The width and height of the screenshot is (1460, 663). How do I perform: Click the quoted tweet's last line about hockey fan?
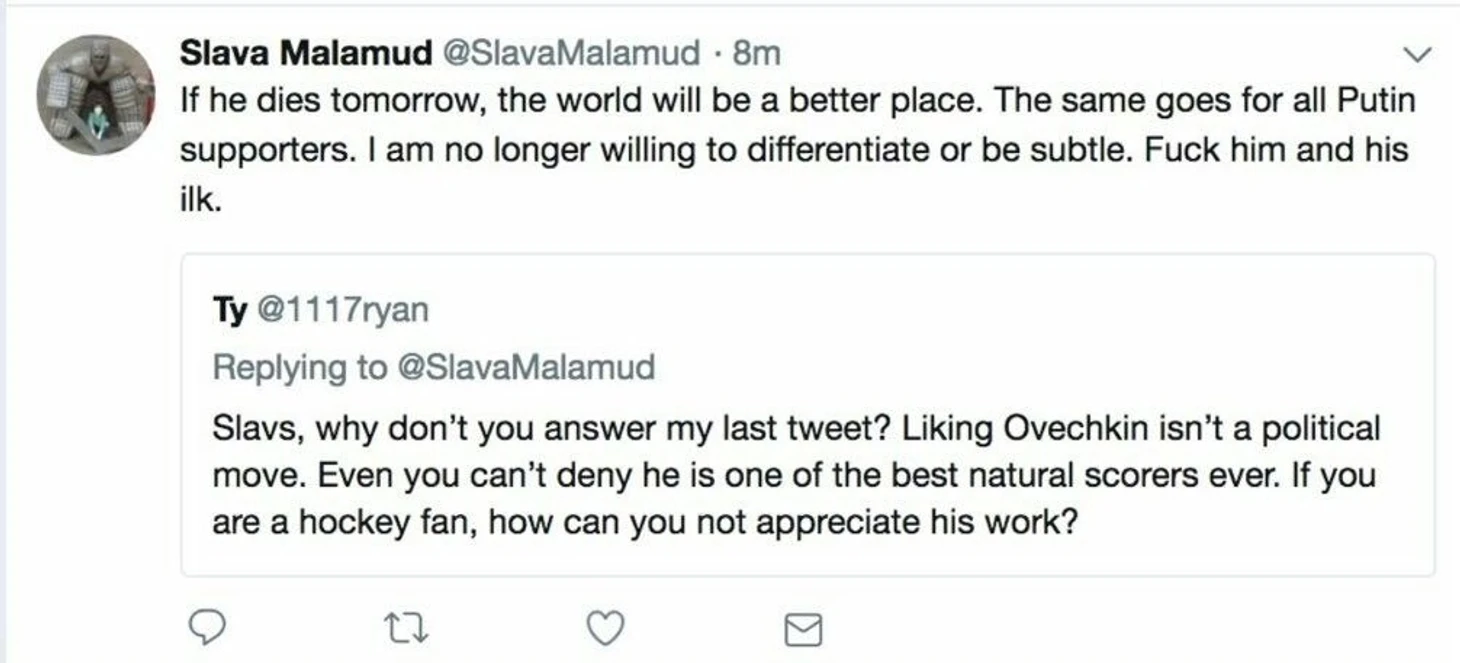645,523
